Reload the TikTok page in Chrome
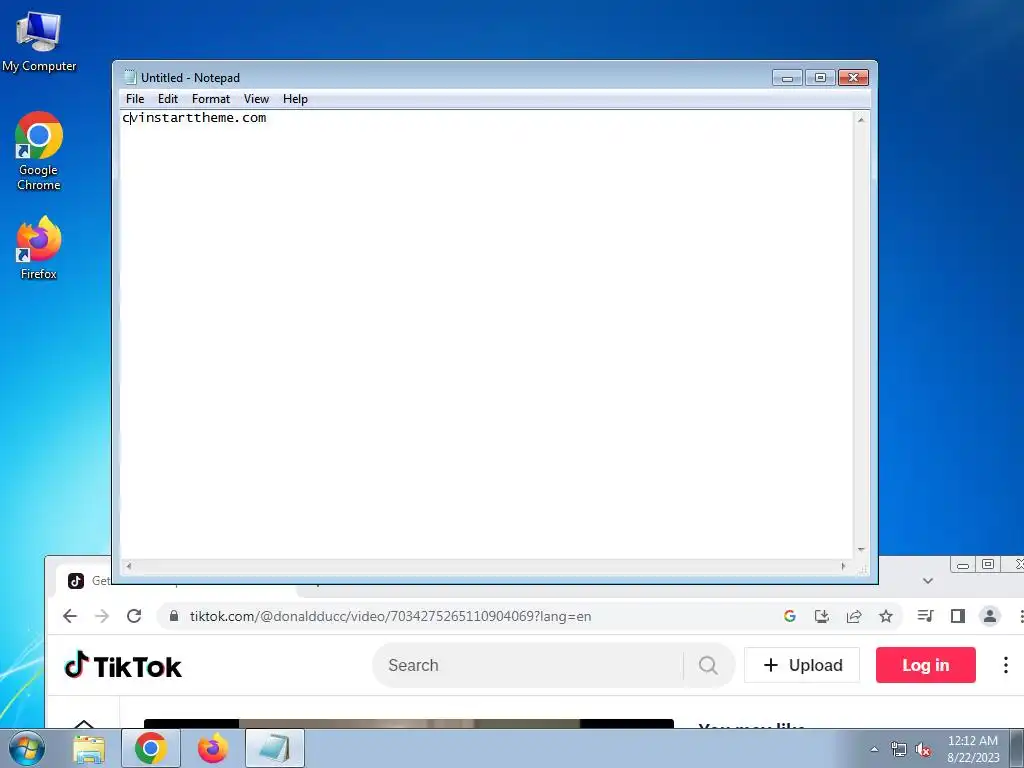The image size is (1024, 768). click(134, 616)
